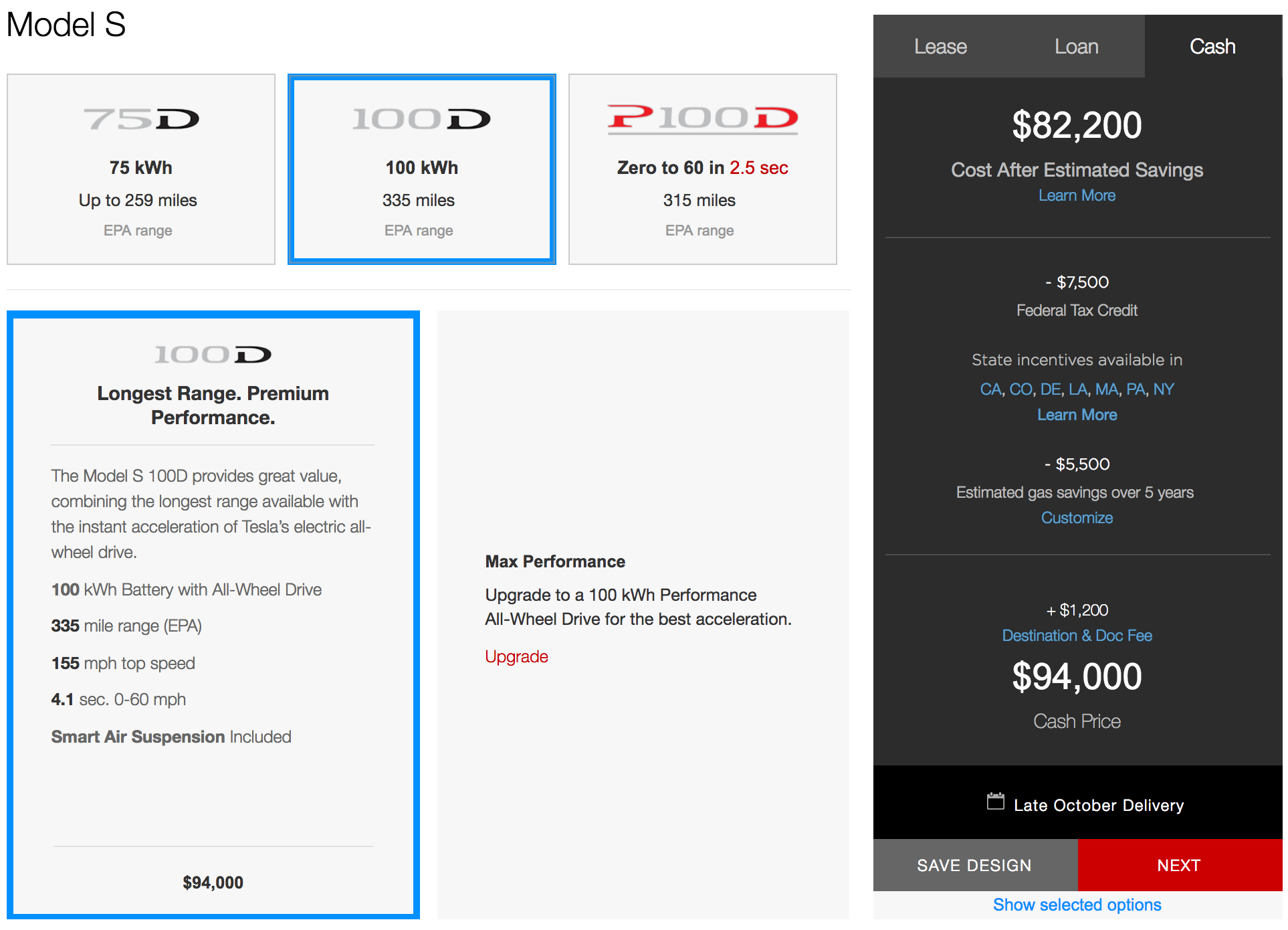Click the 75D logo badge
The height and width of the screenshot is (930, 1288).
[x=141, y=119]
